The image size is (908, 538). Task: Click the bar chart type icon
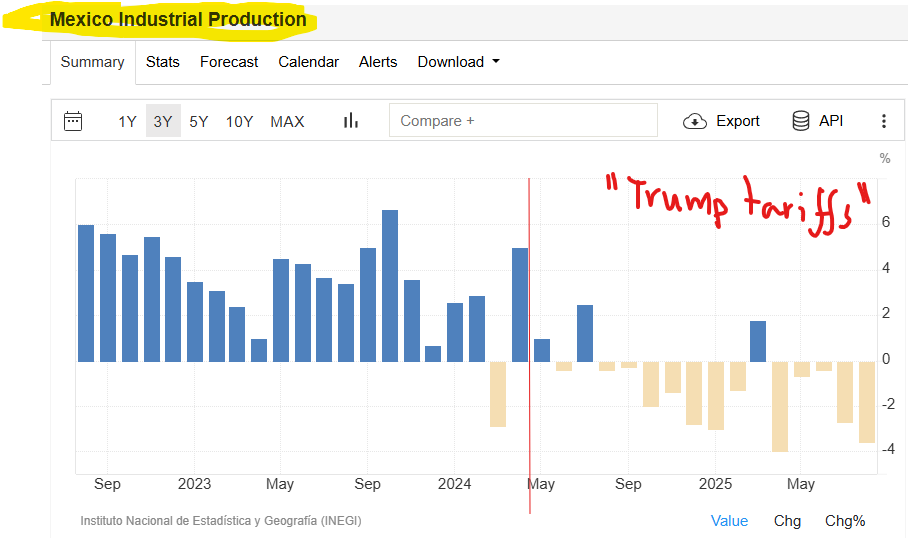350,121
